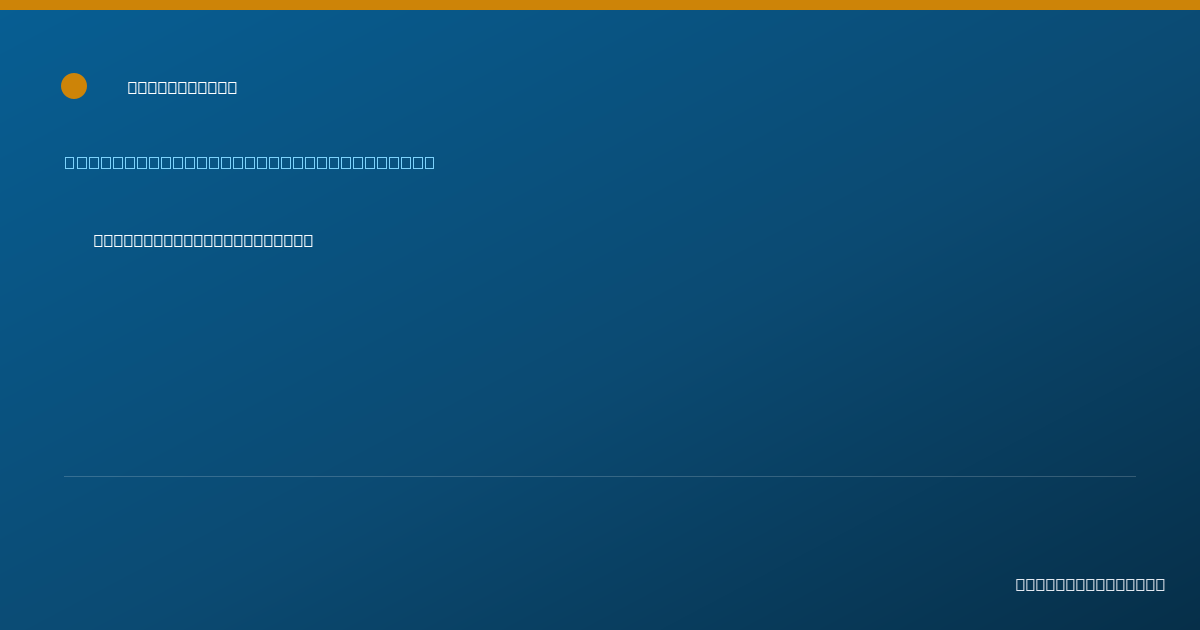Click the indented white subtitle text line
Image resolution: width=1200 pixels, height=630 pixels.
203,240
